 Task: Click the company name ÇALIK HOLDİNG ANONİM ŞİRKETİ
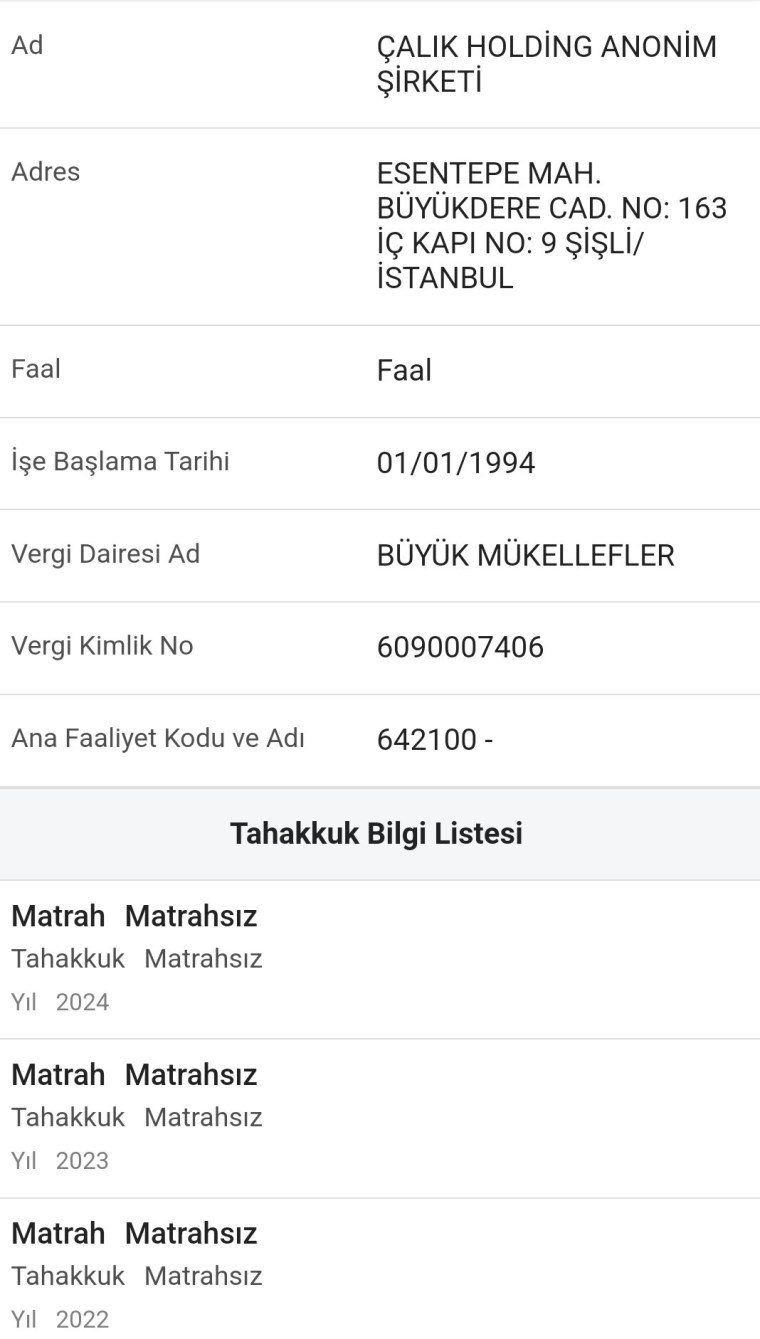click(546, 64)
